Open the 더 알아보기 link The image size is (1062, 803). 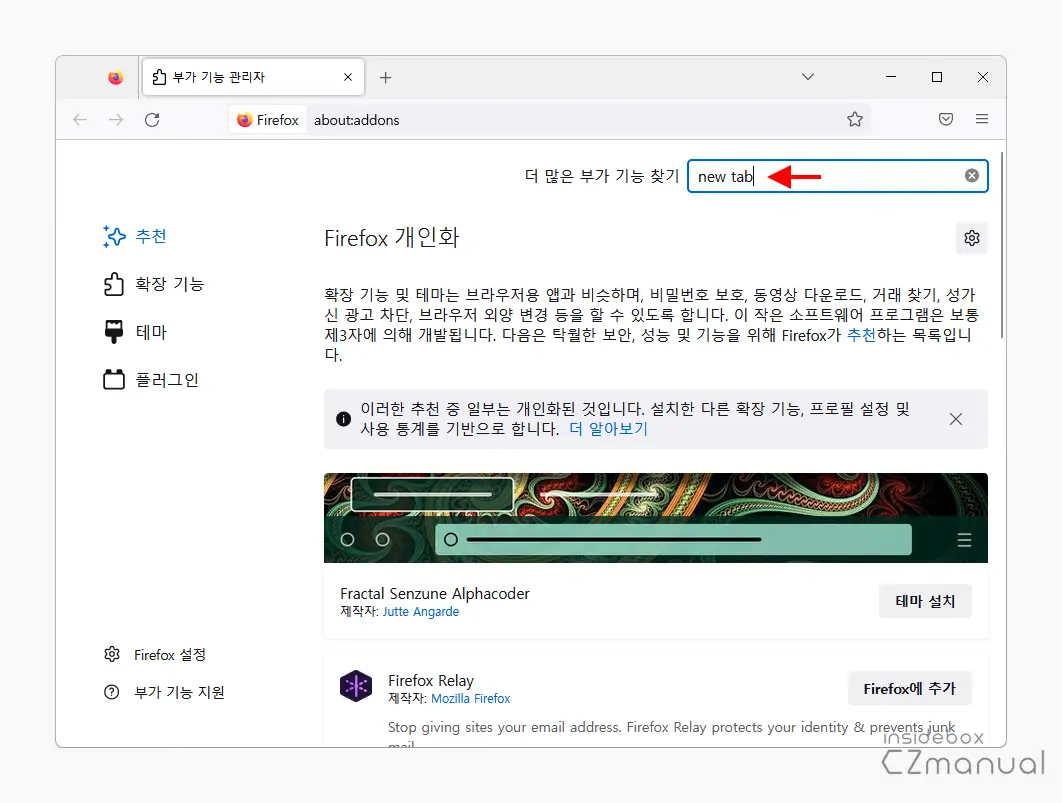tap(608, 429)
